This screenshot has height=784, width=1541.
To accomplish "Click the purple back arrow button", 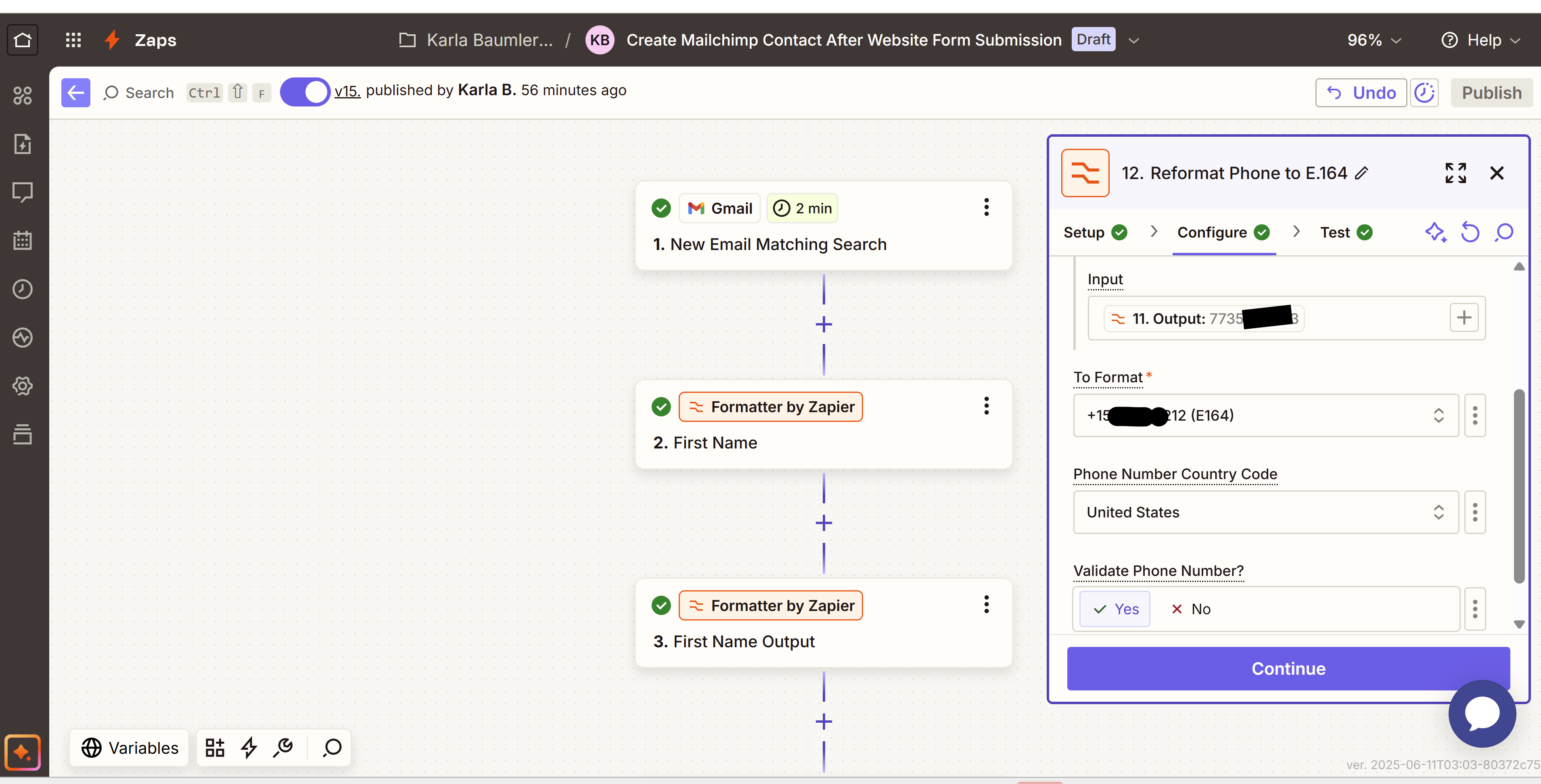I will tap(76, 93).
